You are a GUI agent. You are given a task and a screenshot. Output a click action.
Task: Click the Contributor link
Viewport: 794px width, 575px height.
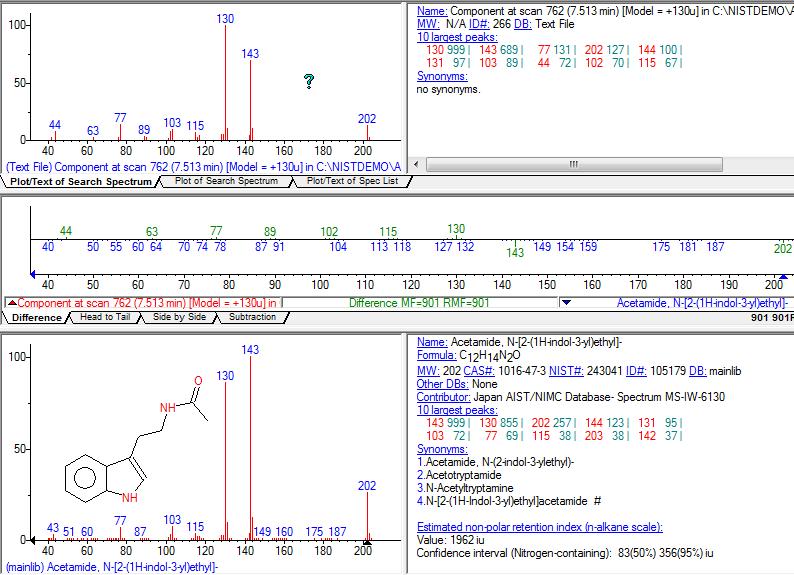(x=444, y=396)
